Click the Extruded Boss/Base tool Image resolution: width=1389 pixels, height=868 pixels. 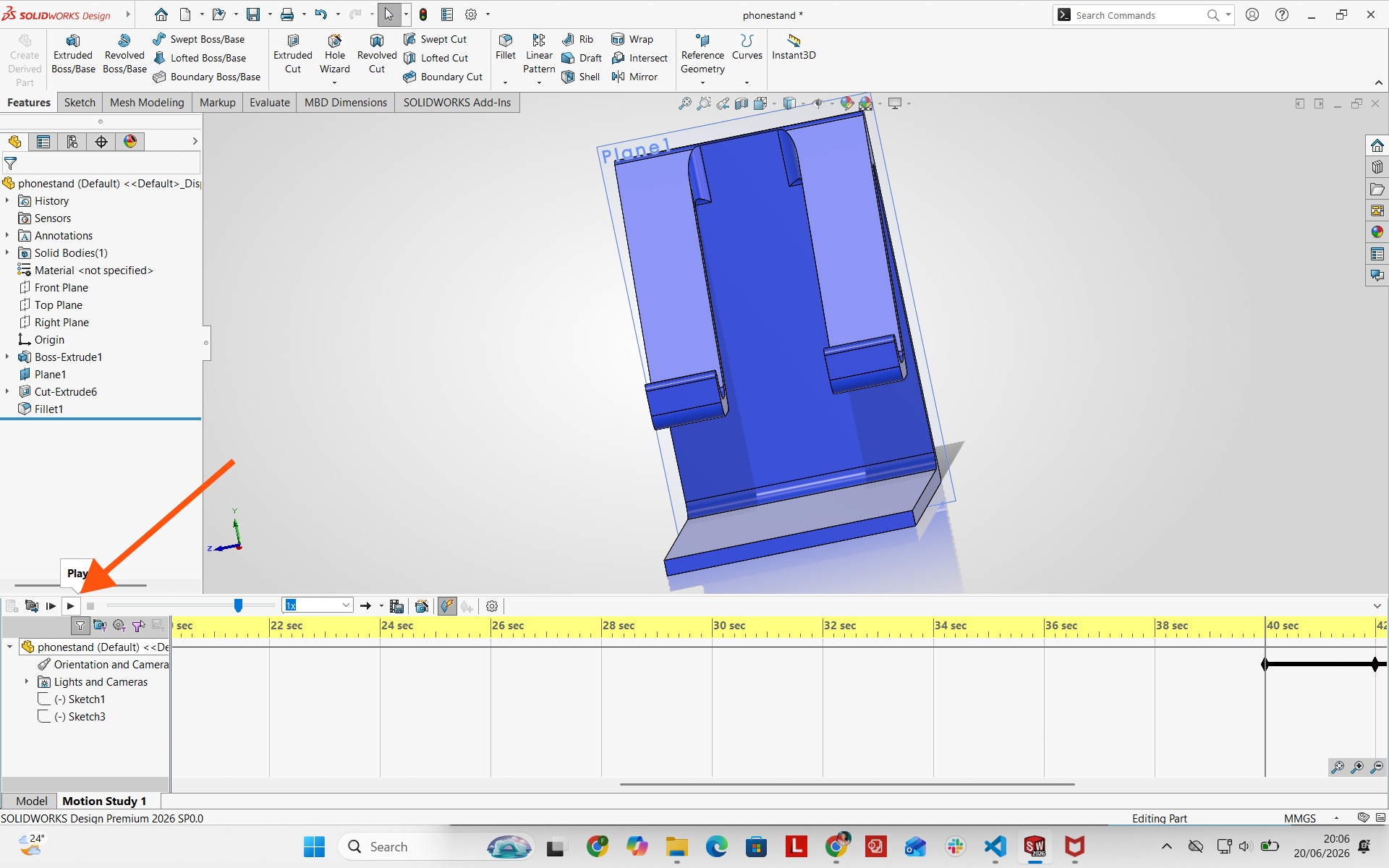pyautogui.click(x=73, y=54)
